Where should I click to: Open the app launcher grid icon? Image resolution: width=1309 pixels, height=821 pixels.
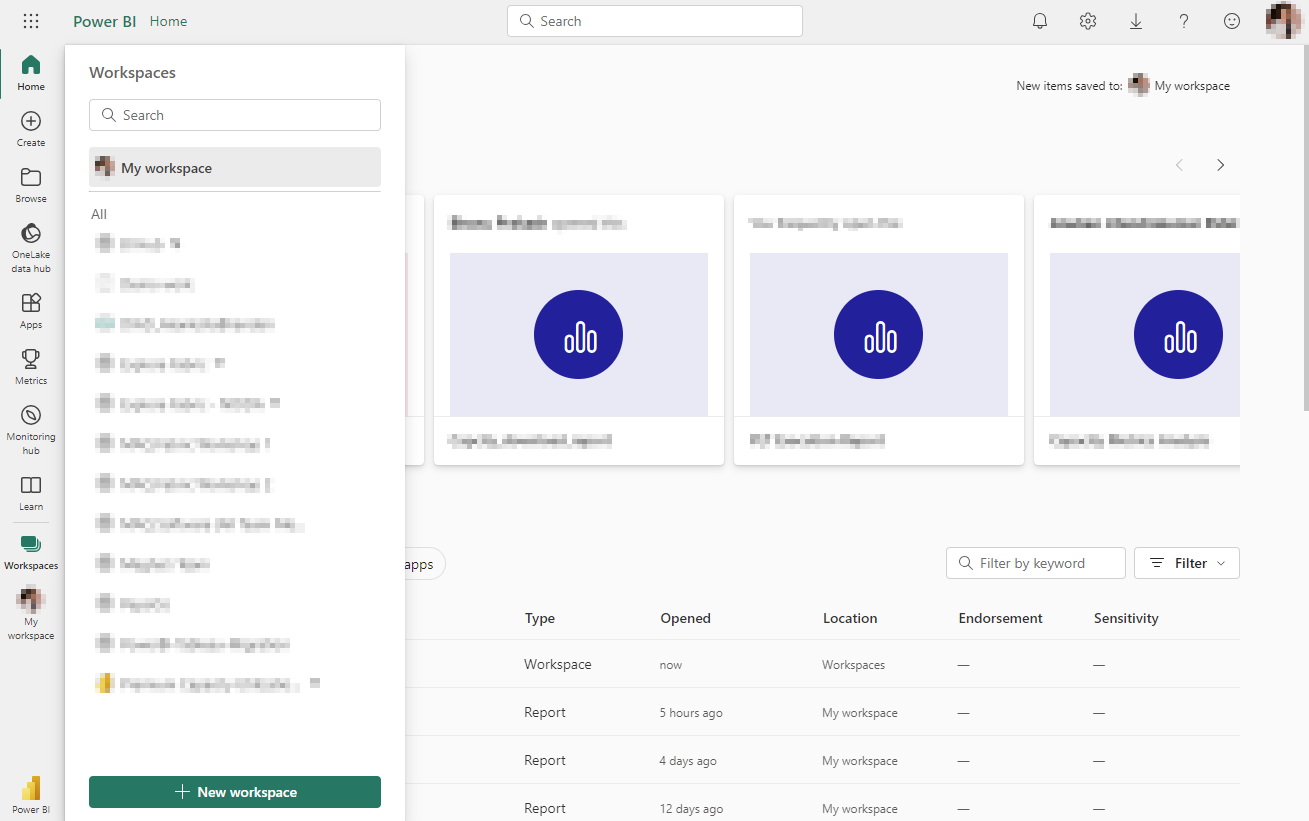31,21
